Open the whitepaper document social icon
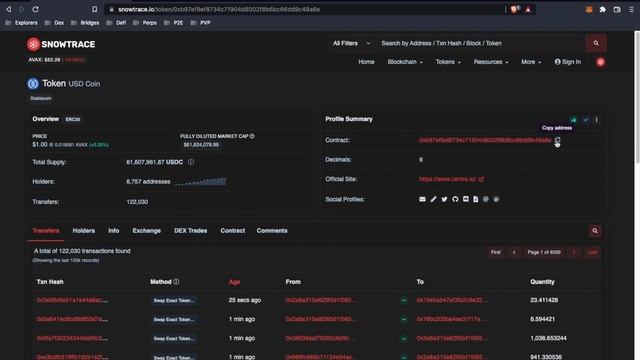This screenshot has height=360, width=640. (x=476, y=199)
